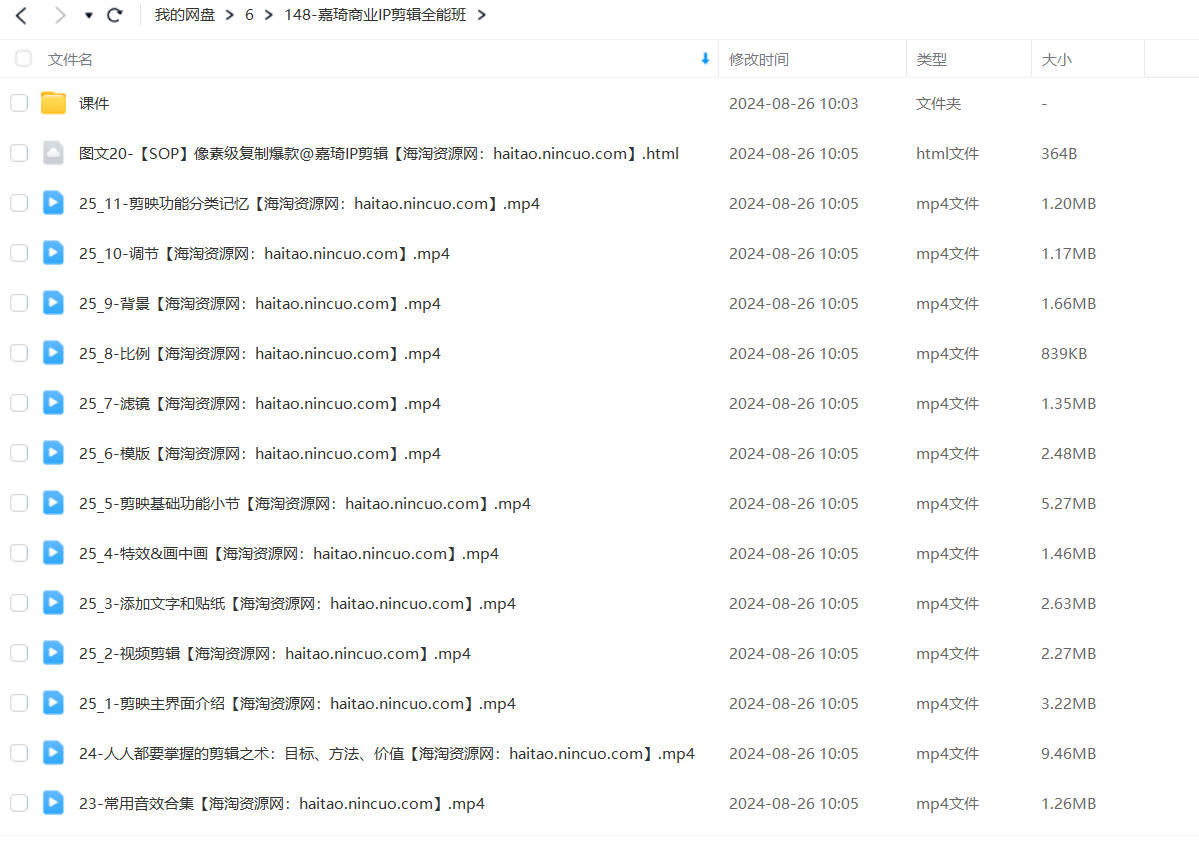Play video icon of 25_1-剪映主界面介绍

53,703
